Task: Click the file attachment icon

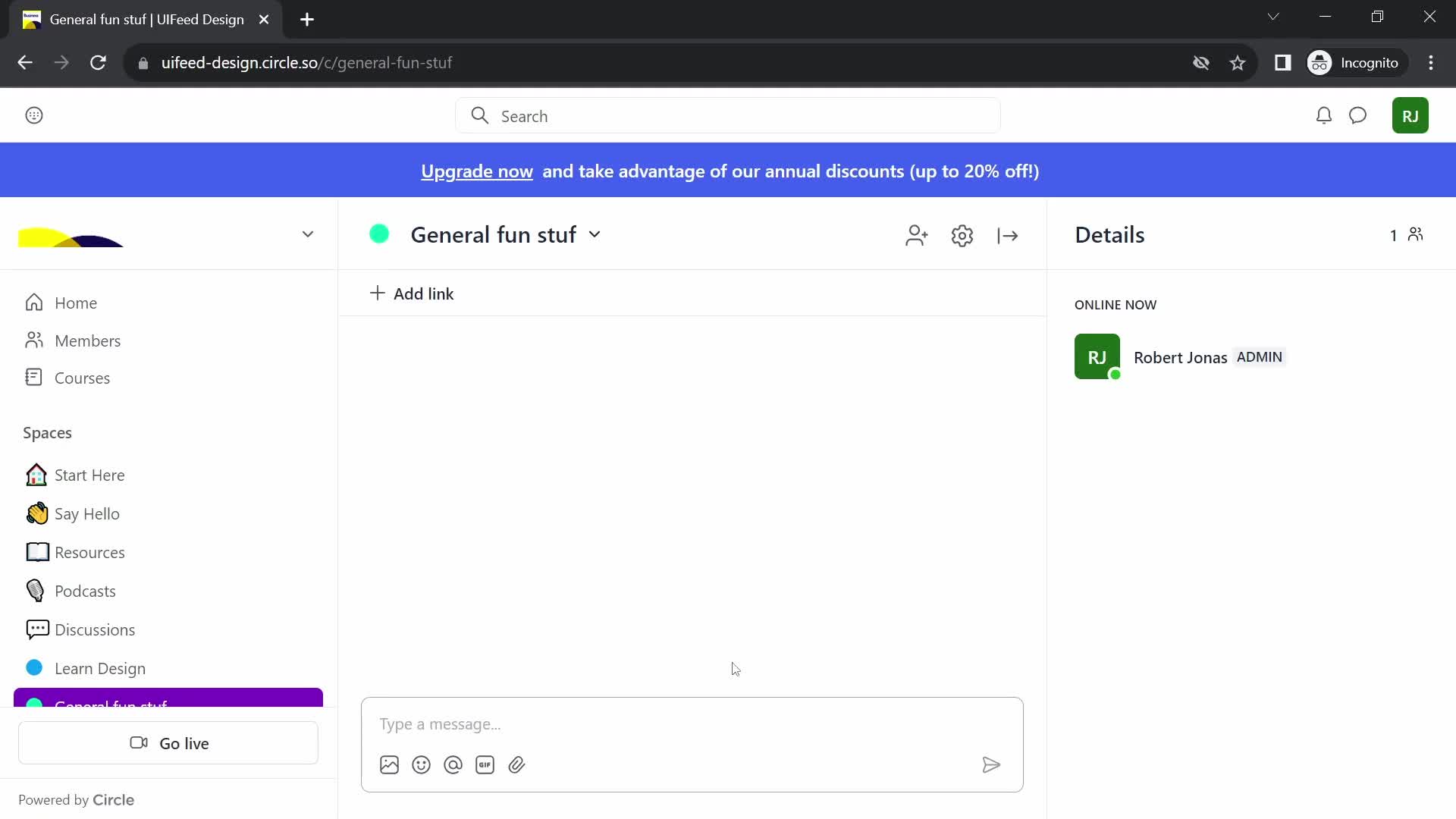Action: [x=517, y=764]
